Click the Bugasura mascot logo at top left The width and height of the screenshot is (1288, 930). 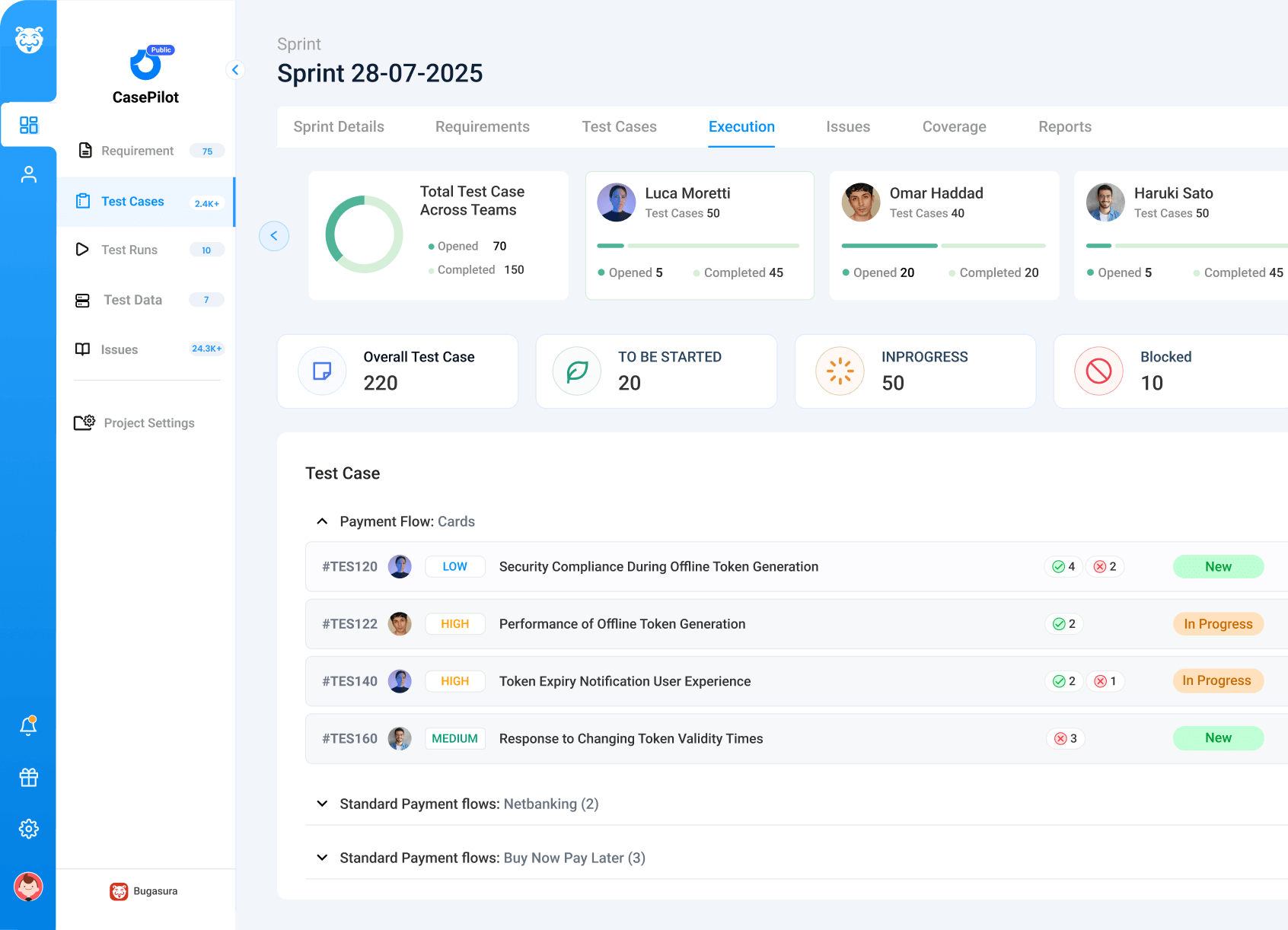point(29,40)
